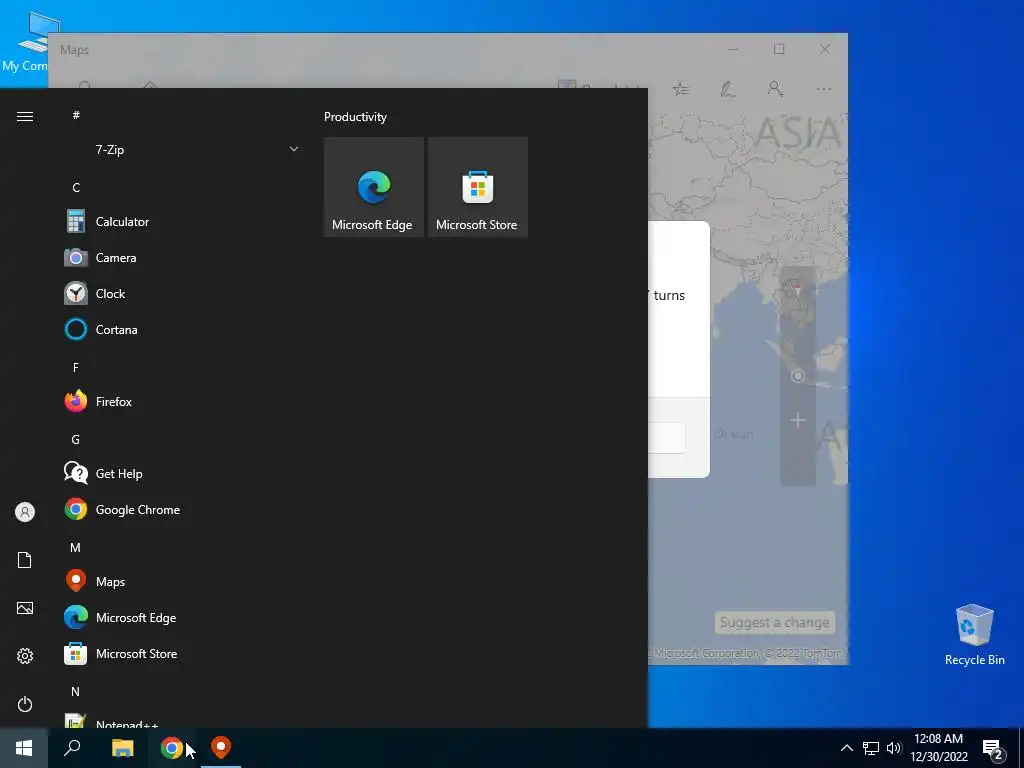Show hidden system tray icons
This screenshot has width=1024, height=768.
(846, 748)
